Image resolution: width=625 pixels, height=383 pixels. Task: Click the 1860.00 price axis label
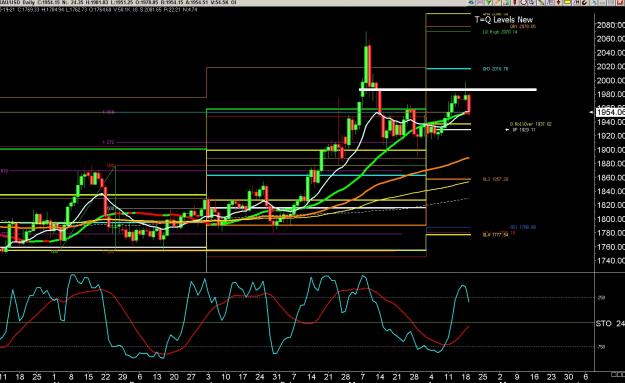point(610,177)
